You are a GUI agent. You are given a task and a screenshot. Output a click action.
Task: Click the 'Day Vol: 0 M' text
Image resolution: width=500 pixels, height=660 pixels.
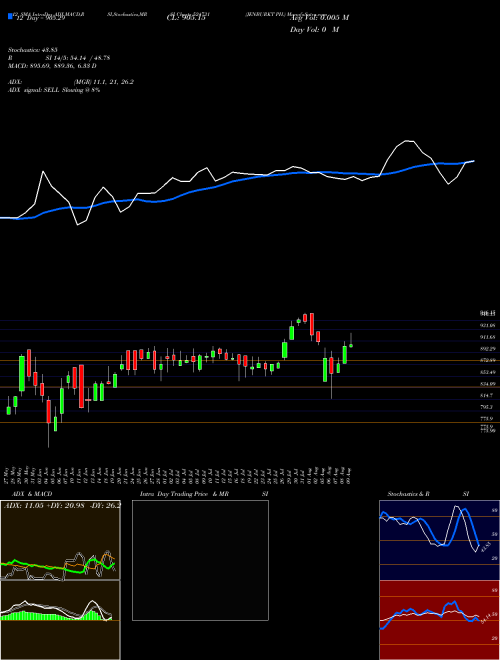coord(314,29)
